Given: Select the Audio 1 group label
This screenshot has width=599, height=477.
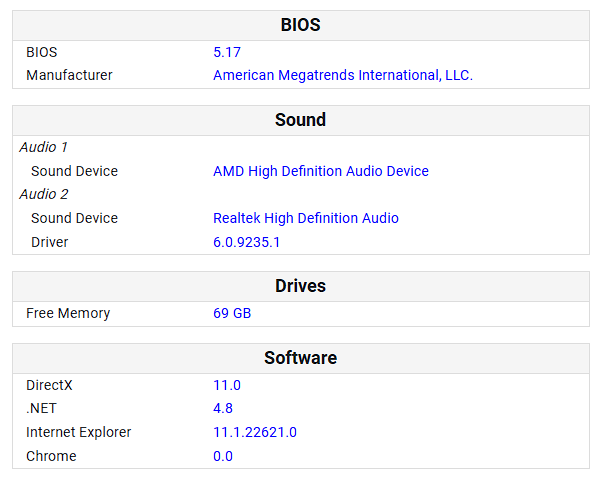Looking at the screenshot, I should click(x=44, y=147).
